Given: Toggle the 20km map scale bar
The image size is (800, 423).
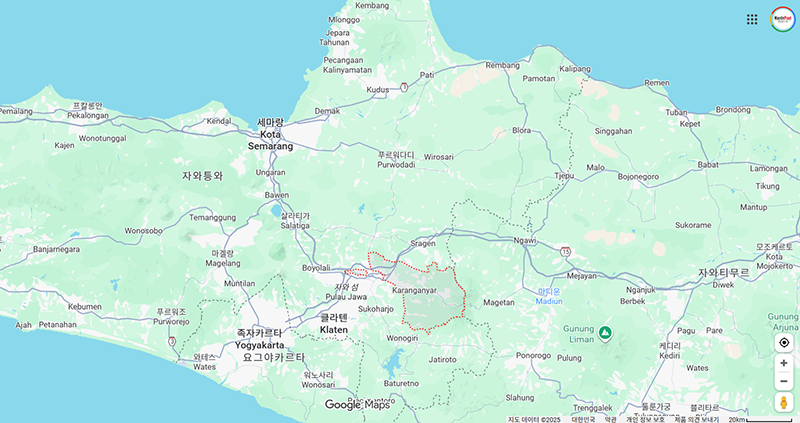Looking at the screenshot, I should 760,419.
